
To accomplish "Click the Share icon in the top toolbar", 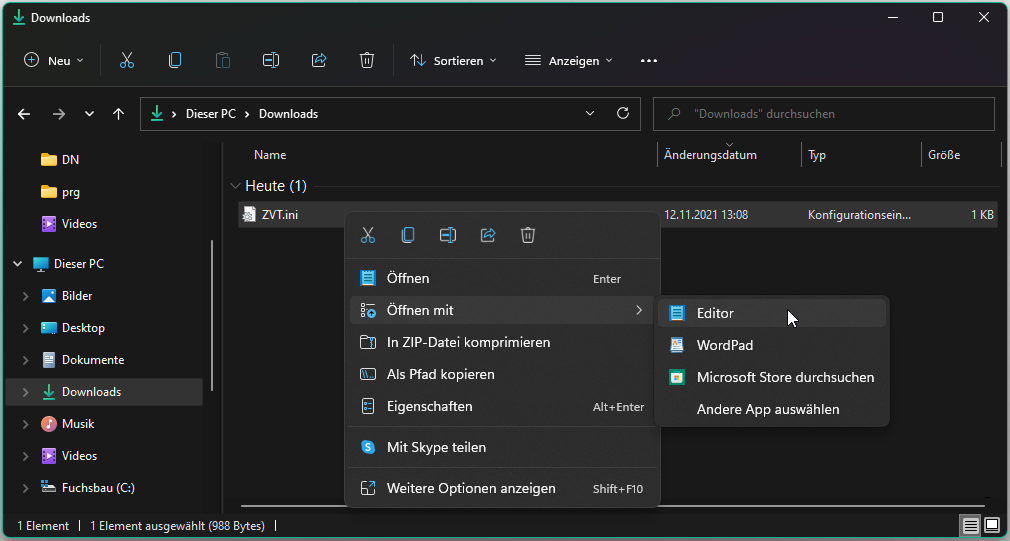I will [x=319, y=61].
